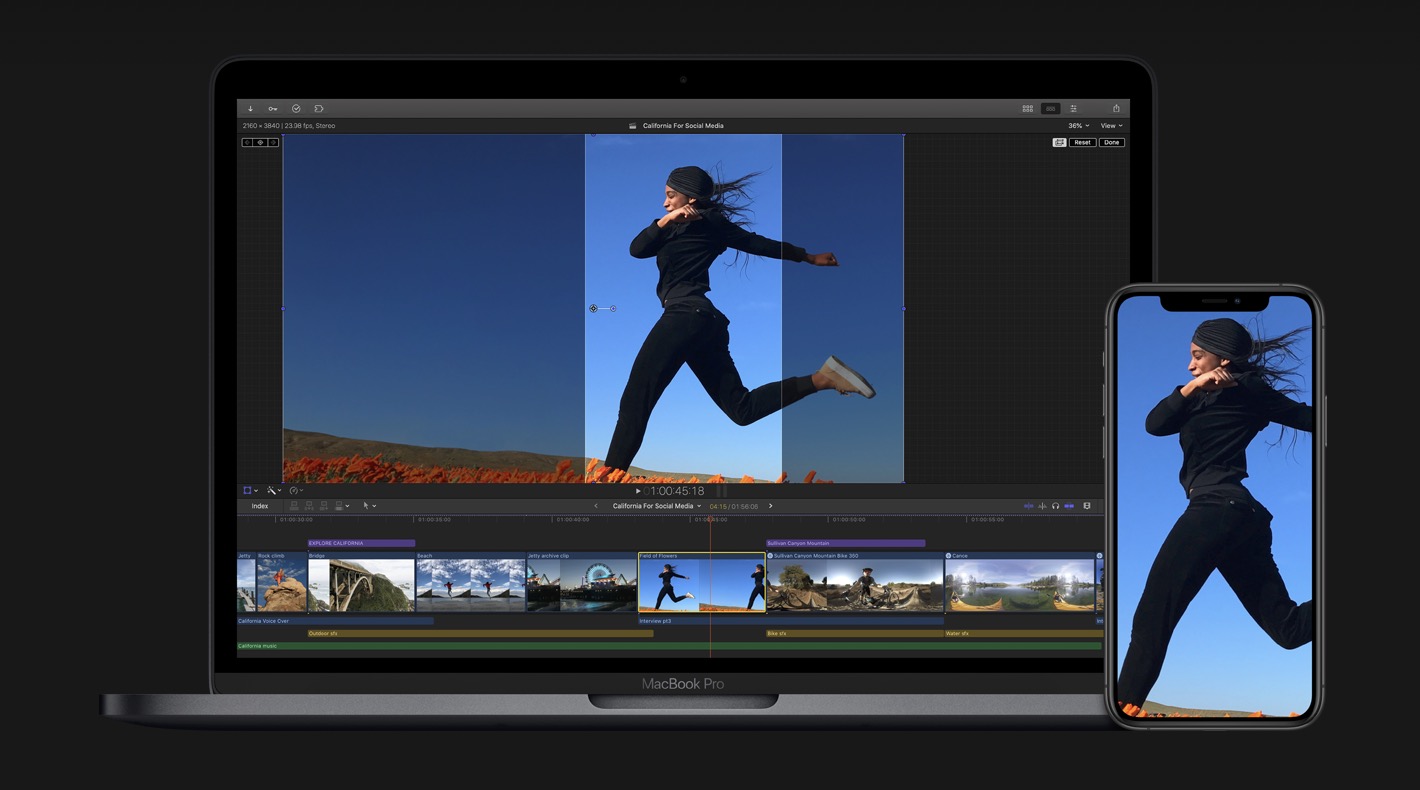1420x790 pixels.
Task: Click right edge handle of crop frame
Action: click(904, 308)
